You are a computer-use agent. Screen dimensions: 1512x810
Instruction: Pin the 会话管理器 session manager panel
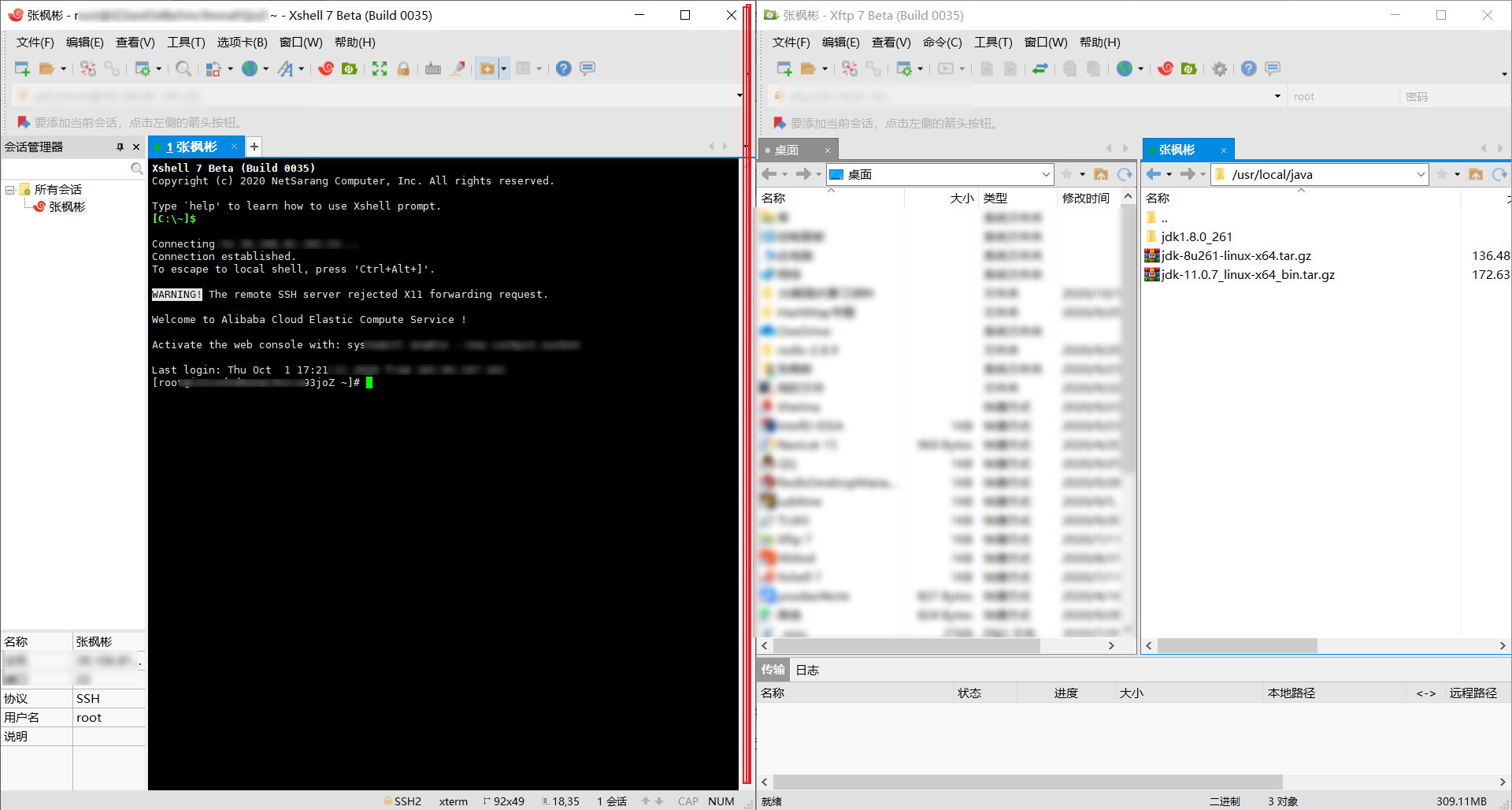[x=120, y=147]
